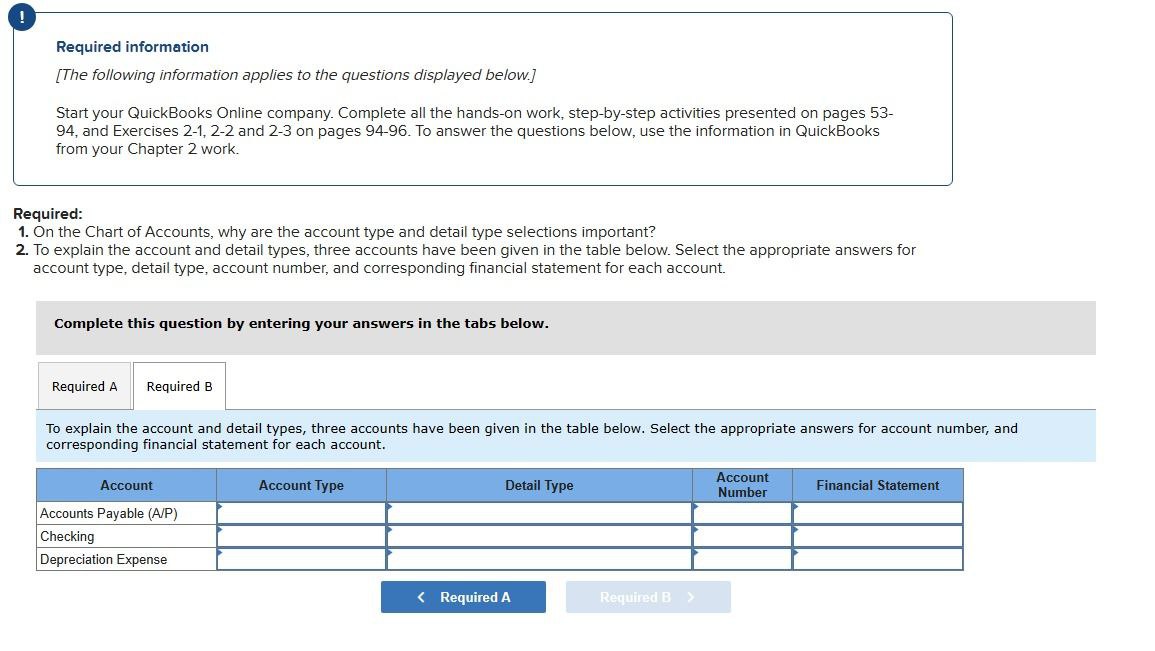The width and height of the screenshot is (1155, 651).
Task: Open Detail Type dropdown for Checking
Action: 539,536
